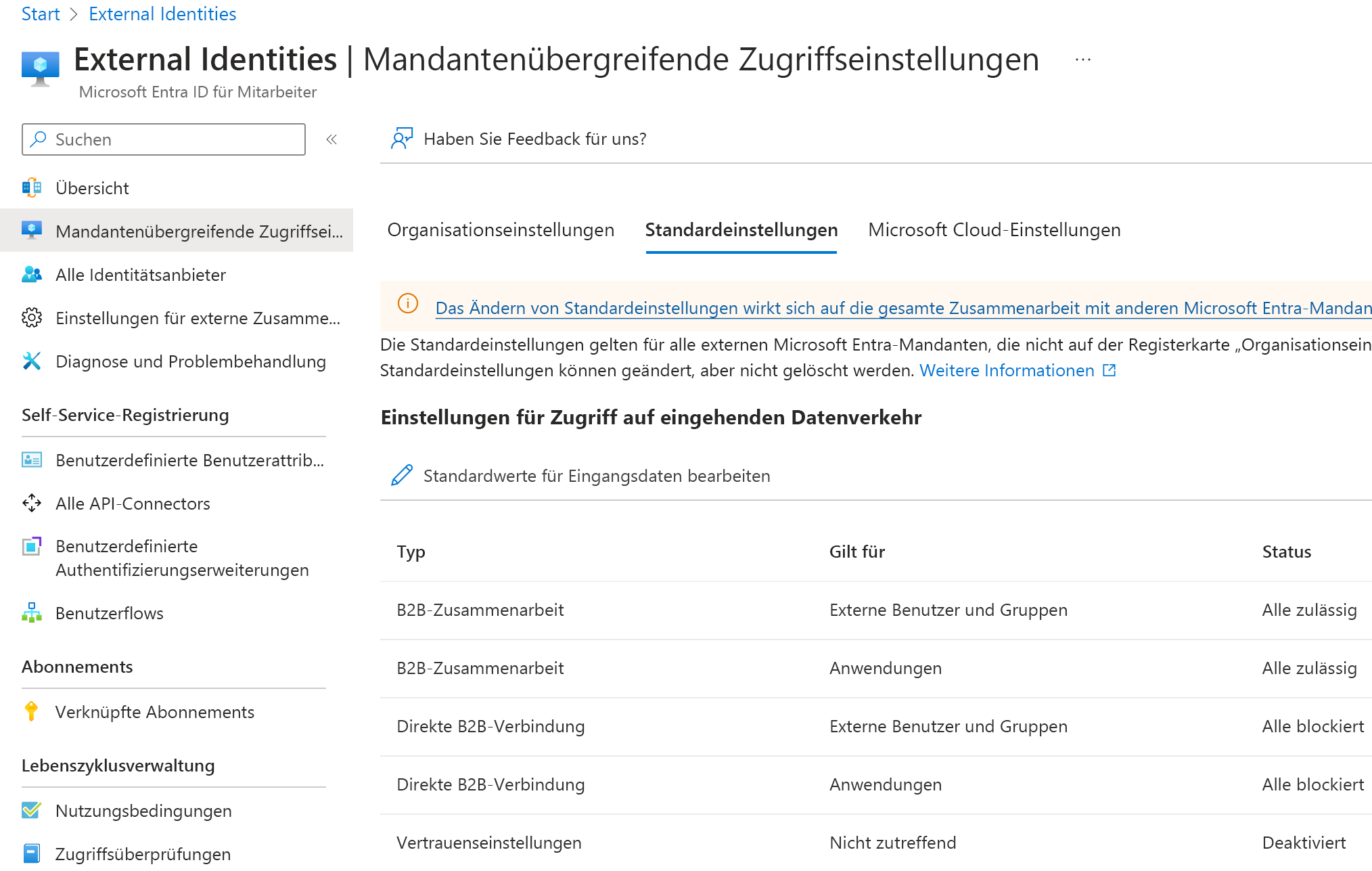Click the Alle Identitätsanbieter people icon
1372x871 pixels.
(32, 275)
